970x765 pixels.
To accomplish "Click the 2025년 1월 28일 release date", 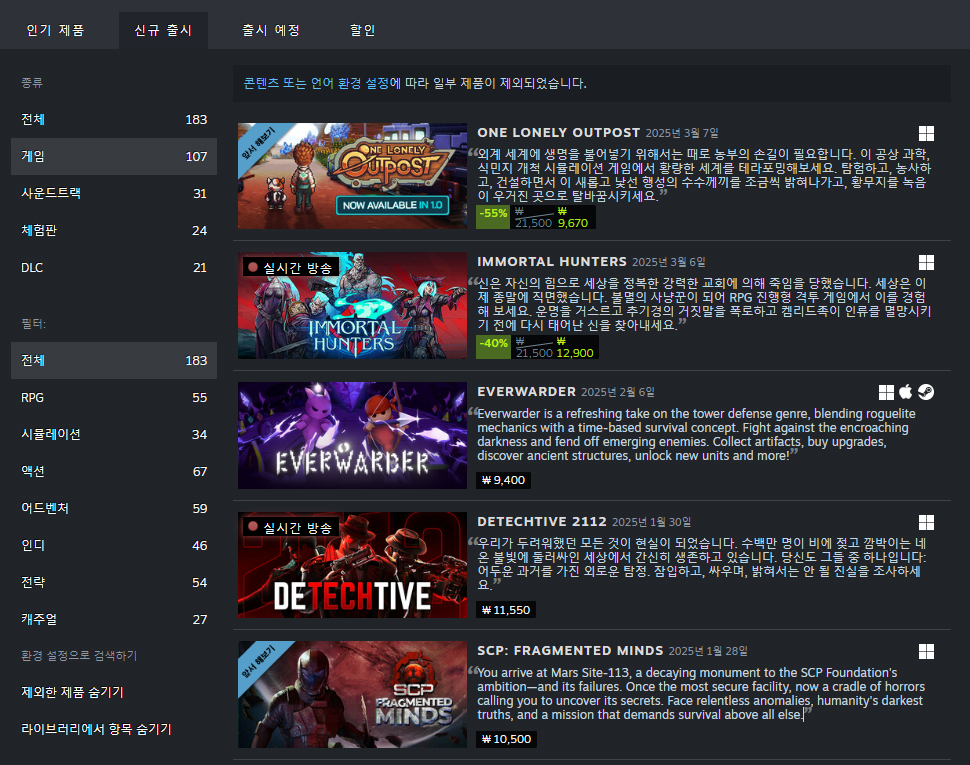I will (708, 652).
